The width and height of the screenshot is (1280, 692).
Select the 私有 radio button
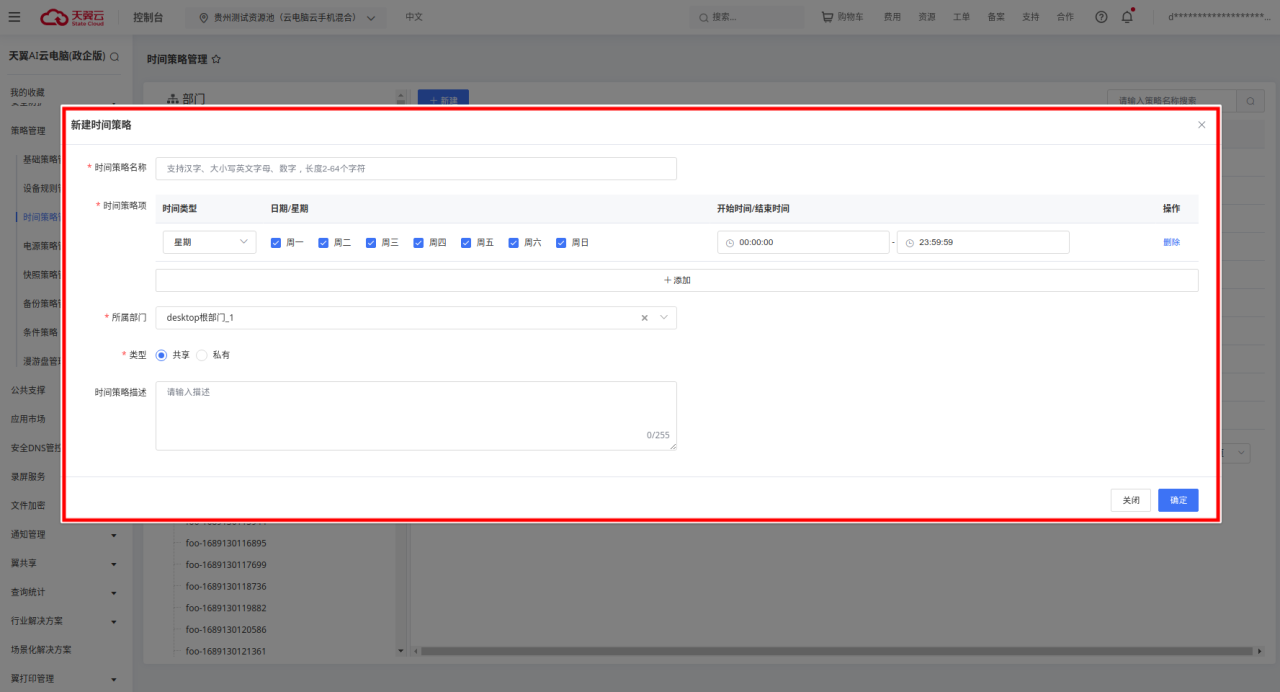(202, 355)
